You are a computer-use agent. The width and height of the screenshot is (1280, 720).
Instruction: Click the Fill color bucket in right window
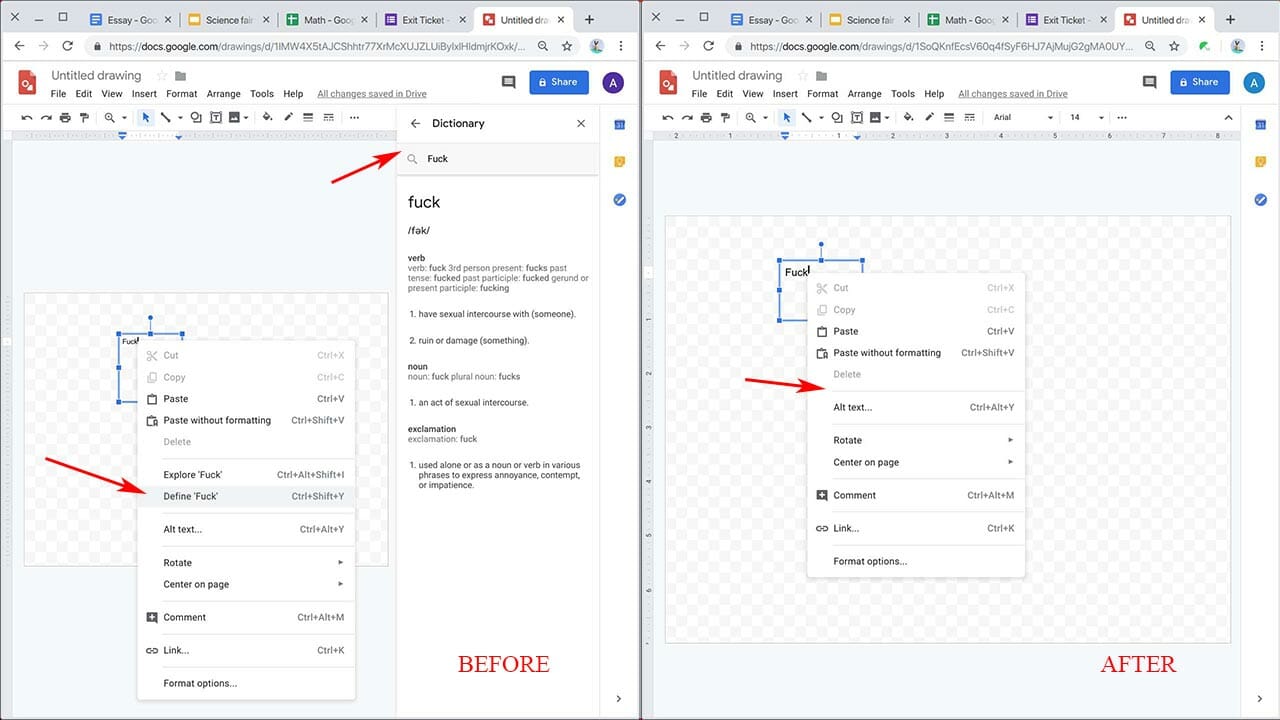coord(908,117)
